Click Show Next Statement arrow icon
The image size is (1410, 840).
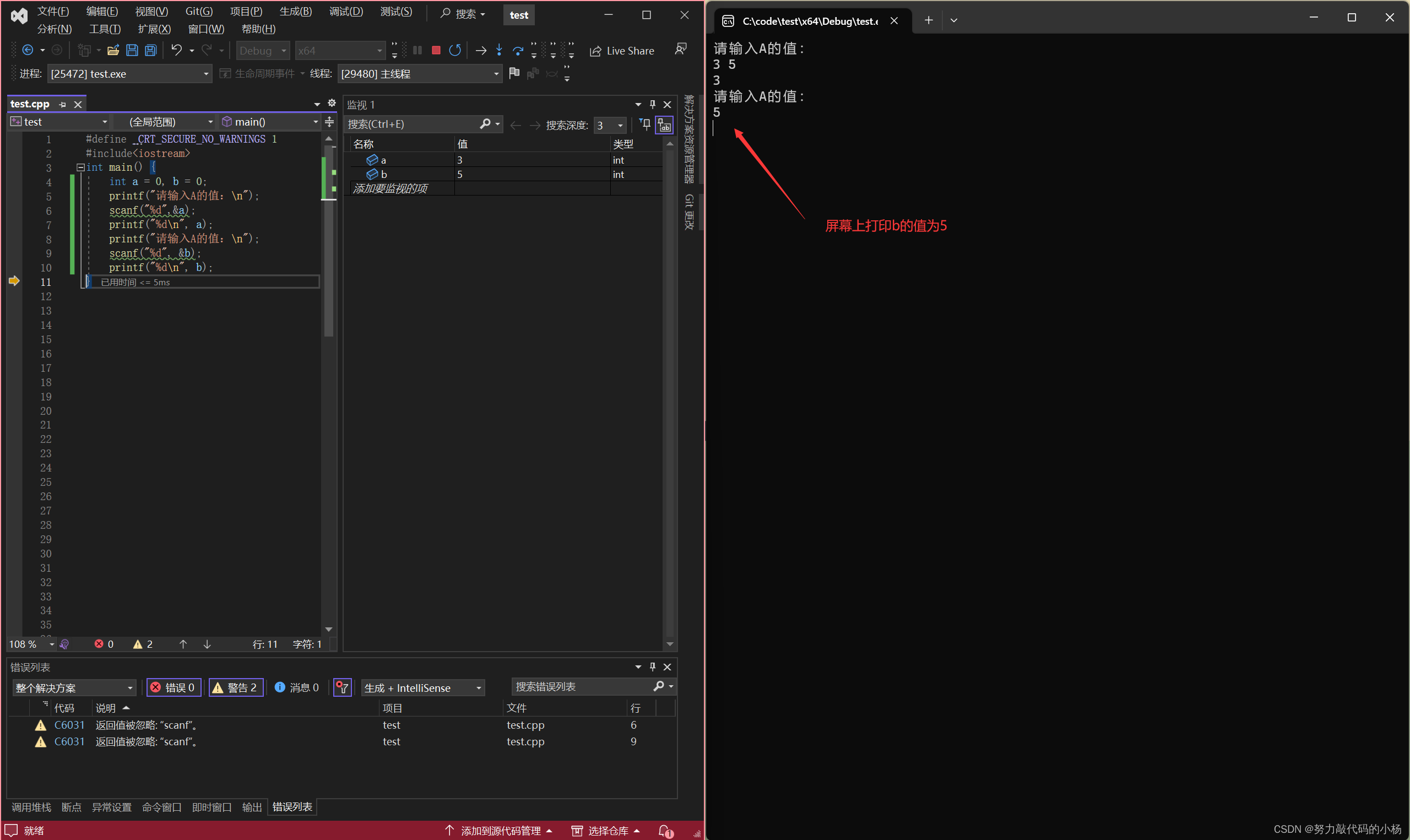[x=481, y=50]
